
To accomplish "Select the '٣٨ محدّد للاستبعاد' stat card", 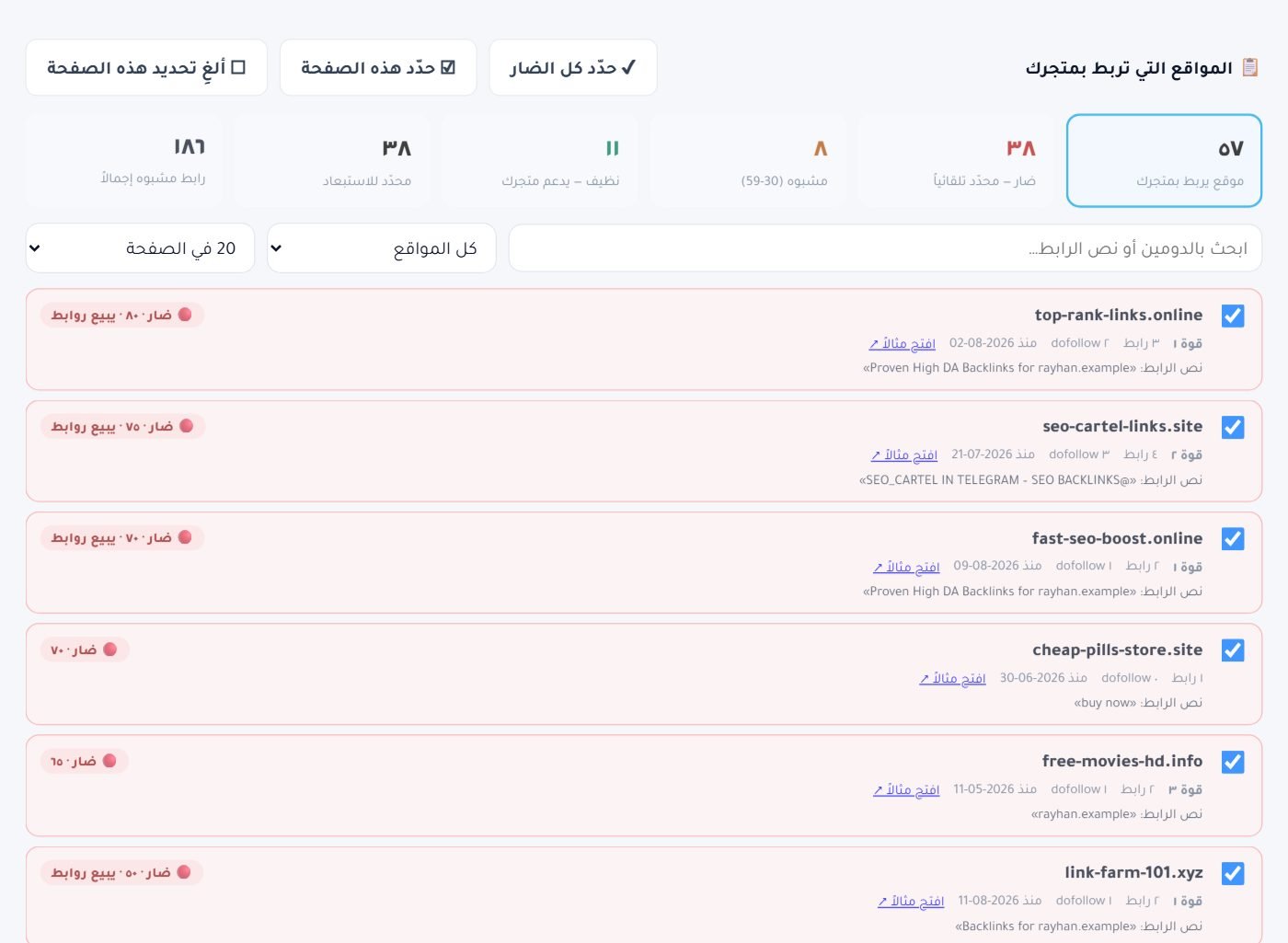I will [x=331, y=161].
